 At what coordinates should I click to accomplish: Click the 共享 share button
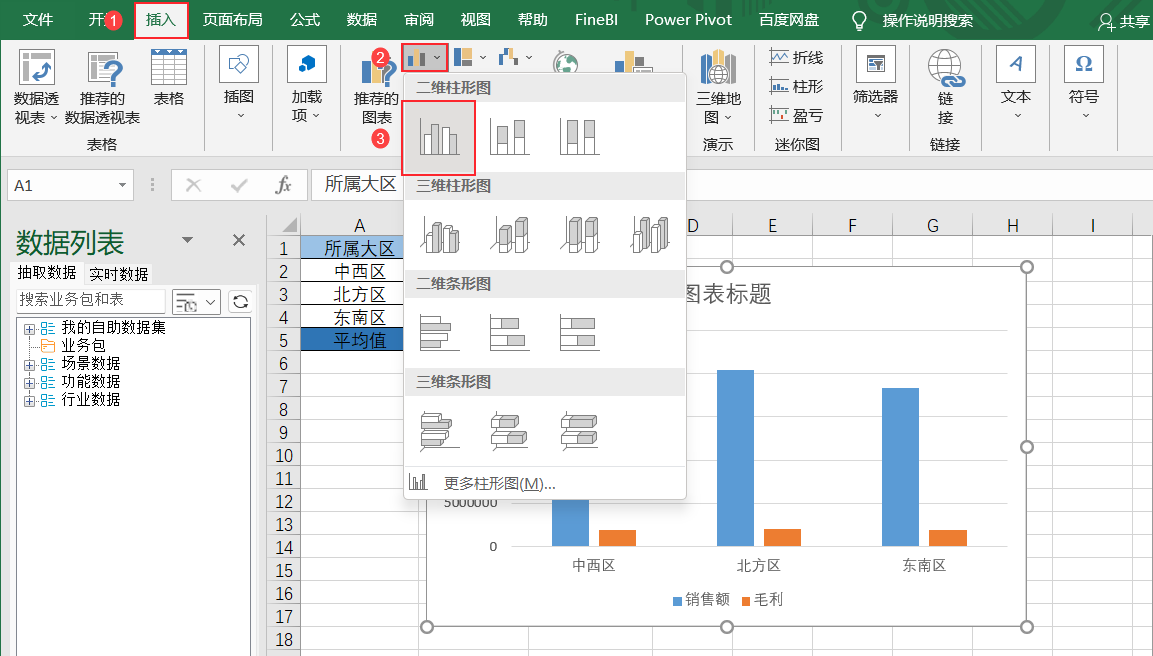(1124, 22)
